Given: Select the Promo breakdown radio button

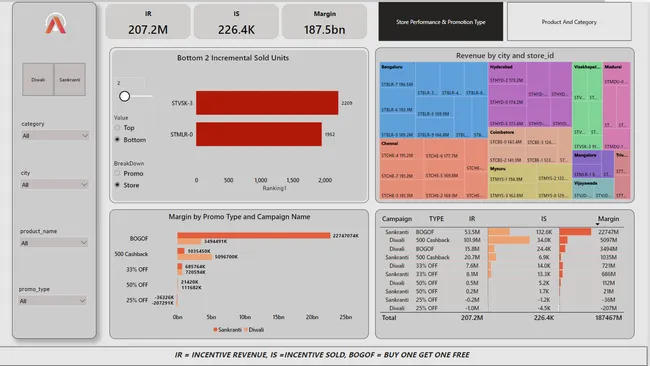Looking at the screenshot, I should coord(117,173).
